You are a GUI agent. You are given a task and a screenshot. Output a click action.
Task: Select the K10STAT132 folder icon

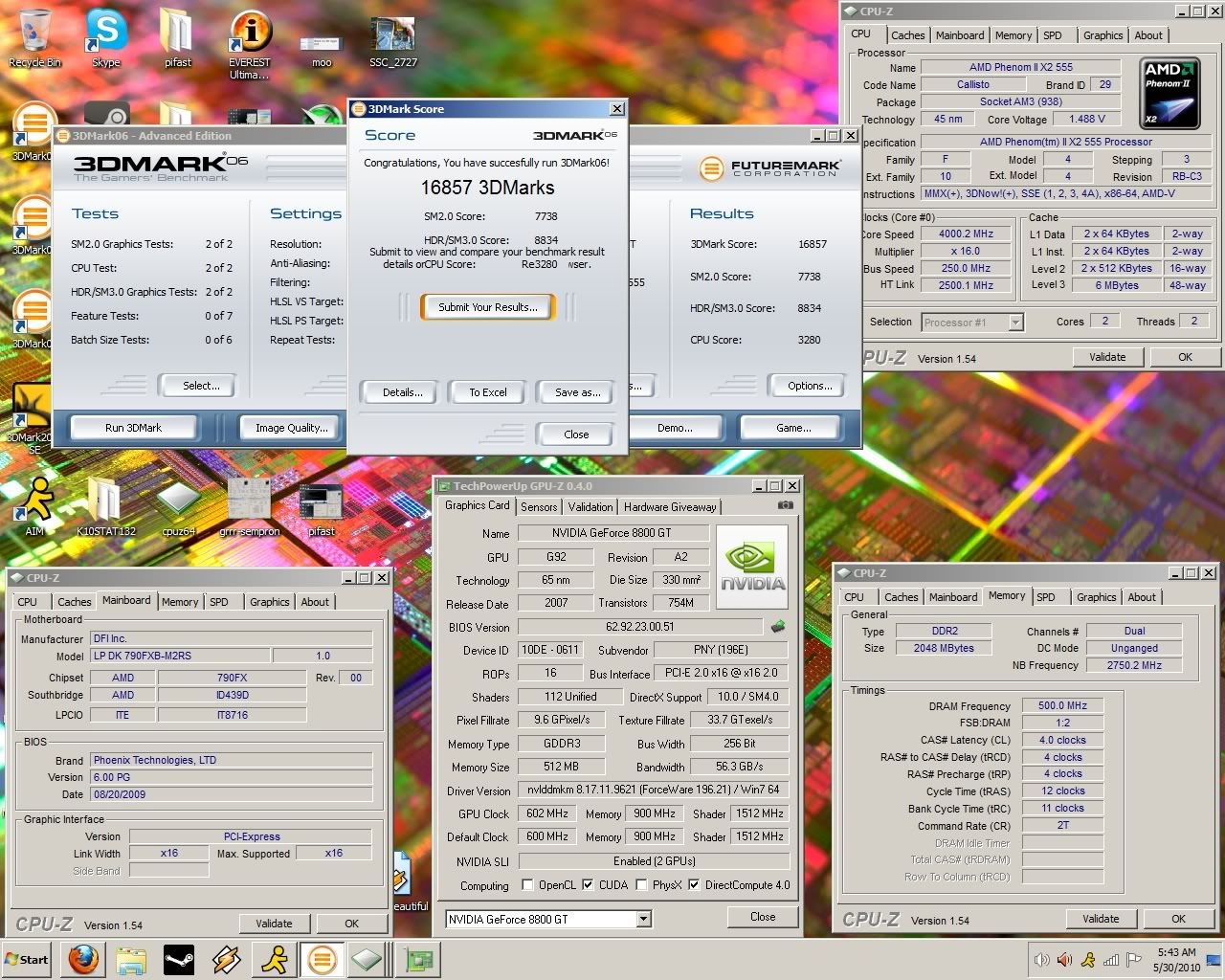point(106,505)
